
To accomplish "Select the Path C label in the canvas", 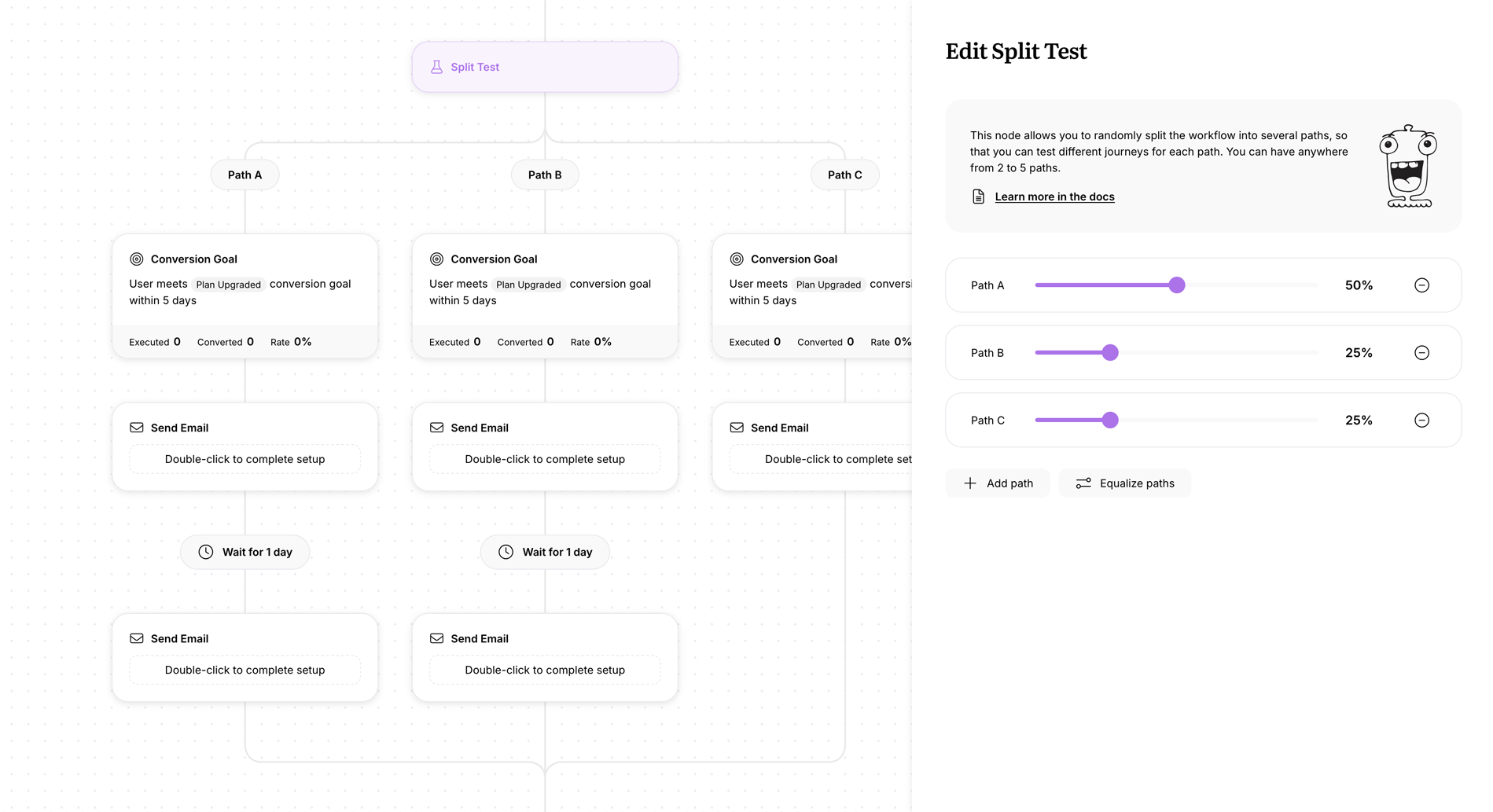I will (844, 175).
